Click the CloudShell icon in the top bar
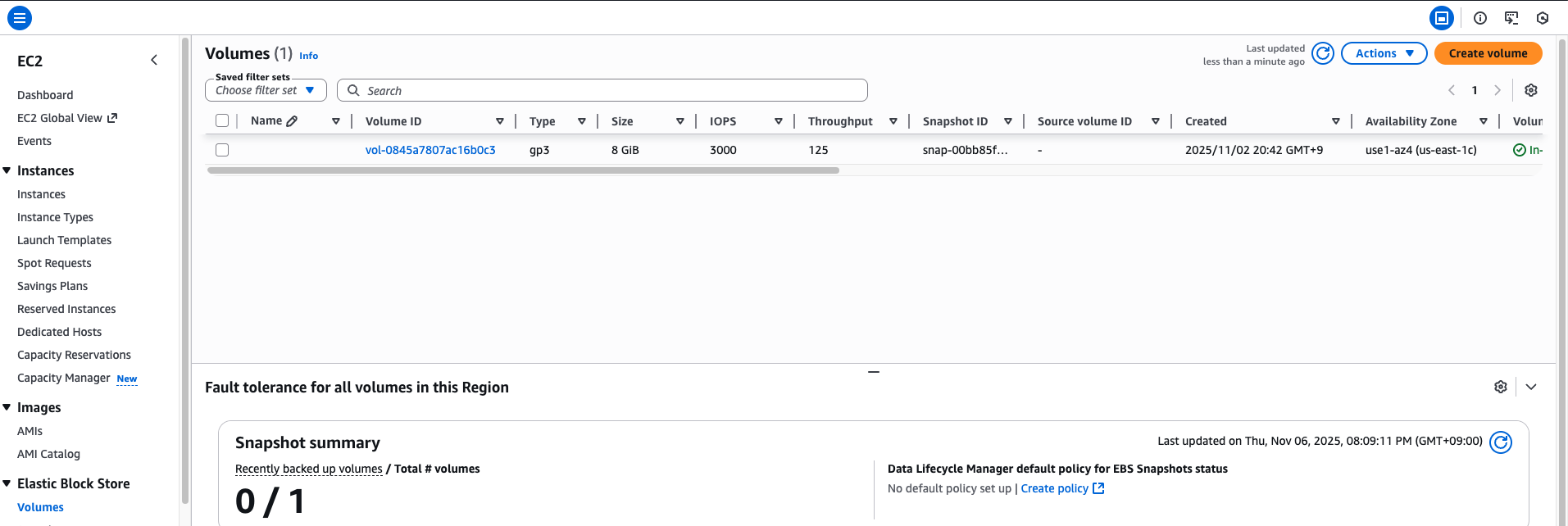 pos(1441,17)
